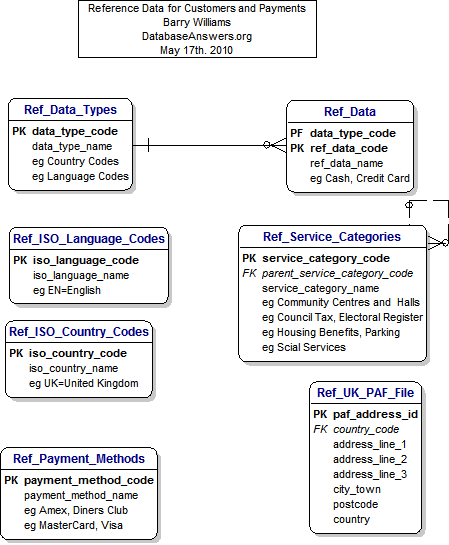Click the address_line_1 attribute
The height and width of the screenshot is (545, 449).
click(x=370, y=444)
